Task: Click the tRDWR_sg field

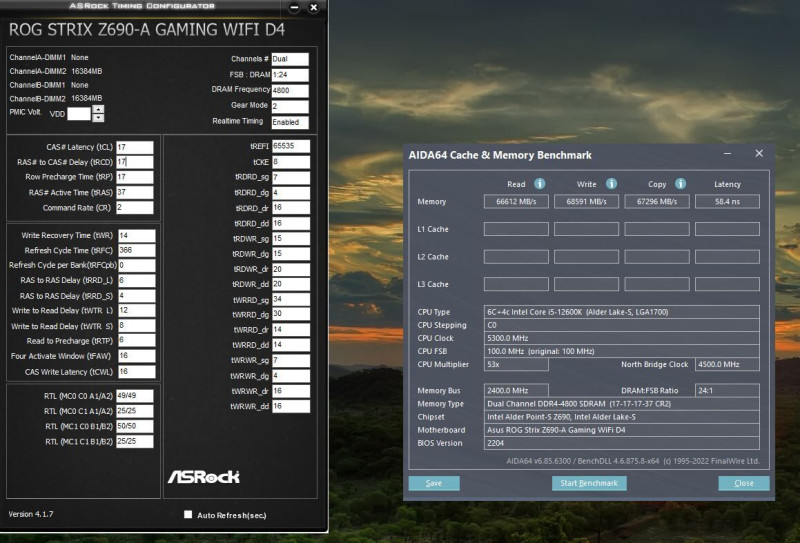Action: point(291,239)
